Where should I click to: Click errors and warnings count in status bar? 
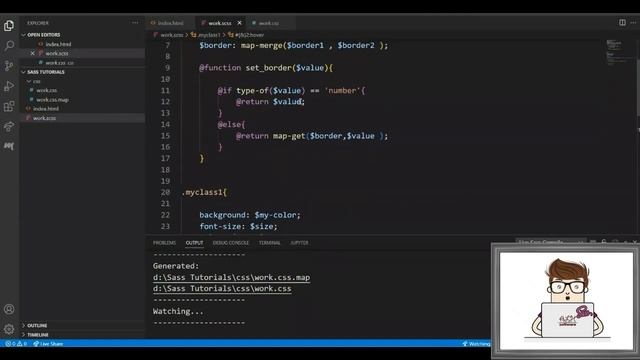pyautogui.click(x=16, y=344)
